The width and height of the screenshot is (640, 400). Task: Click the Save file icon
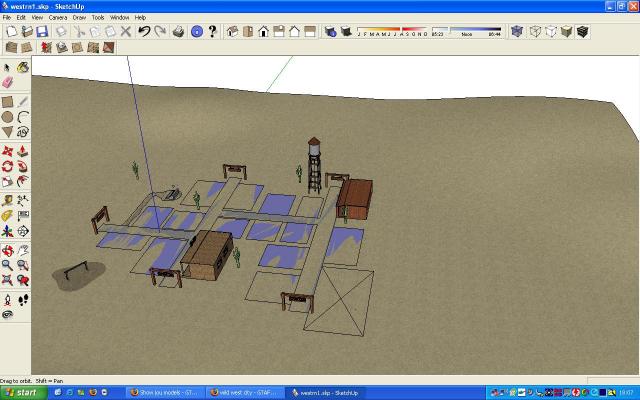(41, 32)
